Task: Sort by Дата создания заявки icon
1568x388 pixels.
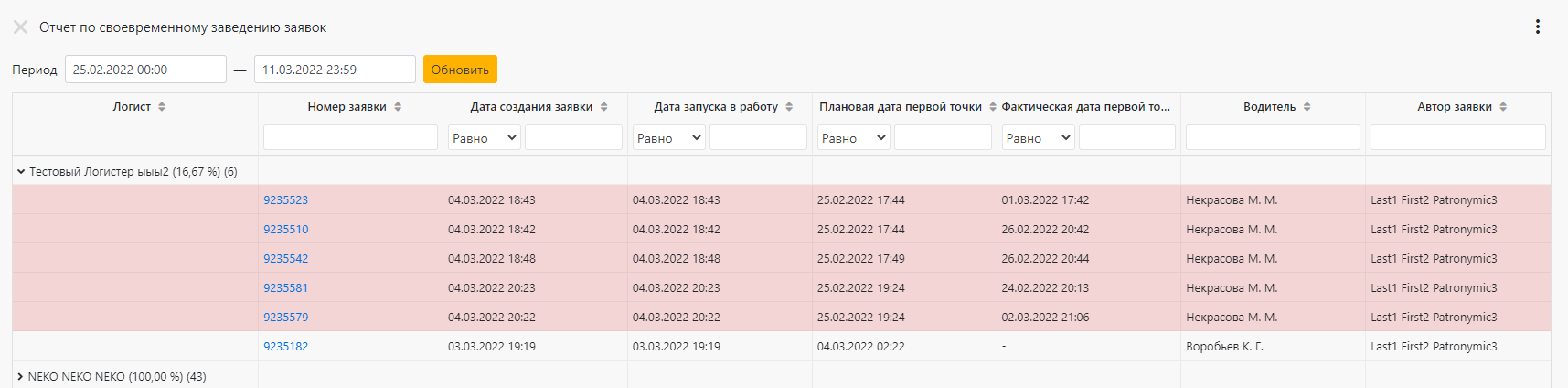Action: pyautogui.click(x=604, y=107)
